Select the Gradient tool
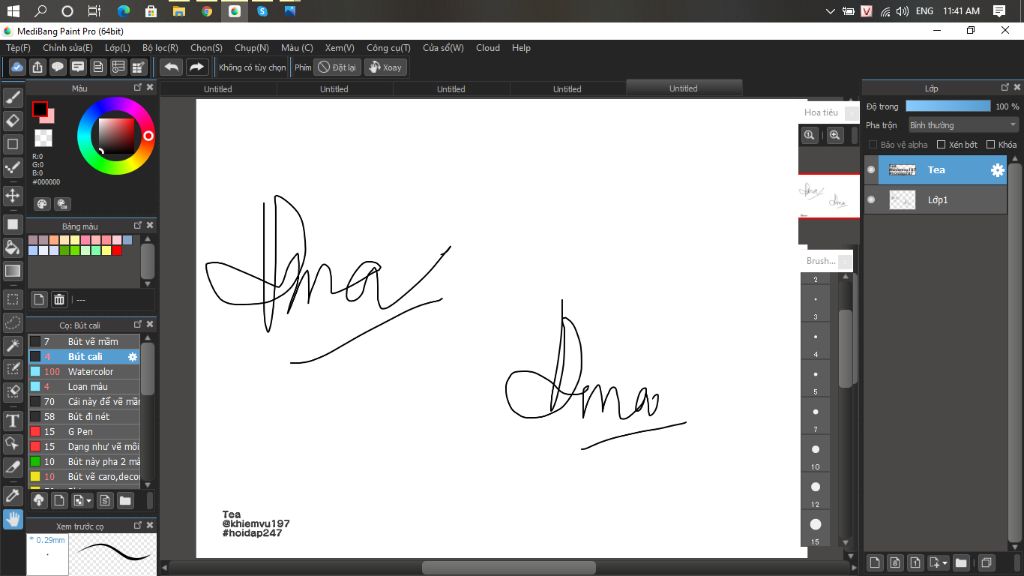The image size is (1024, 576). 12,270
